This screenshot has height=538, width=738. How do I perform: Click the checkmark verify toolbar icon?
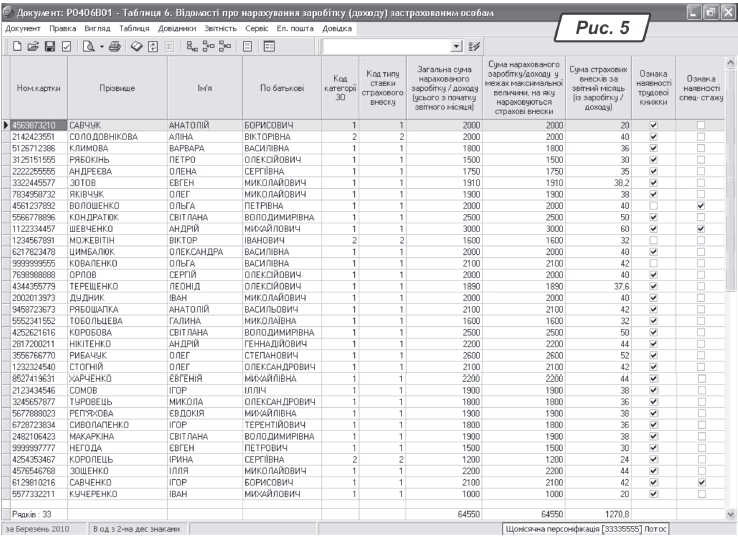(65, 47)
